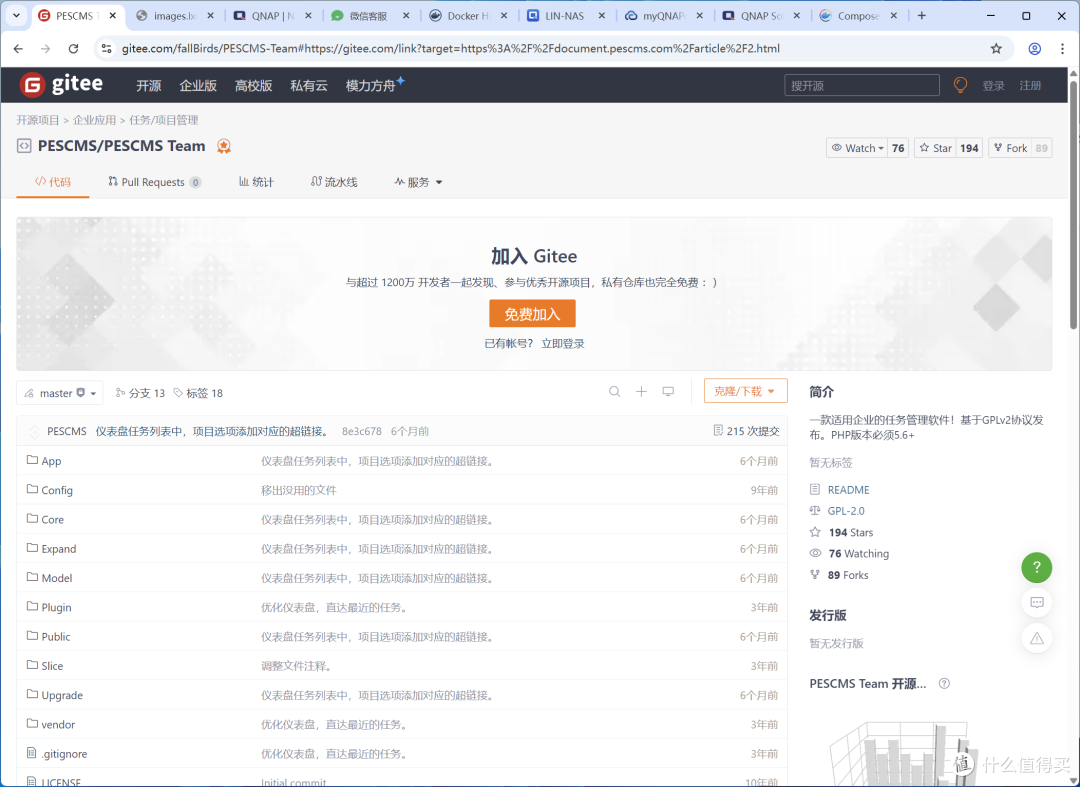Click the GPL-2.0 license link
The width and height of the screenshot is (1080, 787).
click(x=846, y=511)
